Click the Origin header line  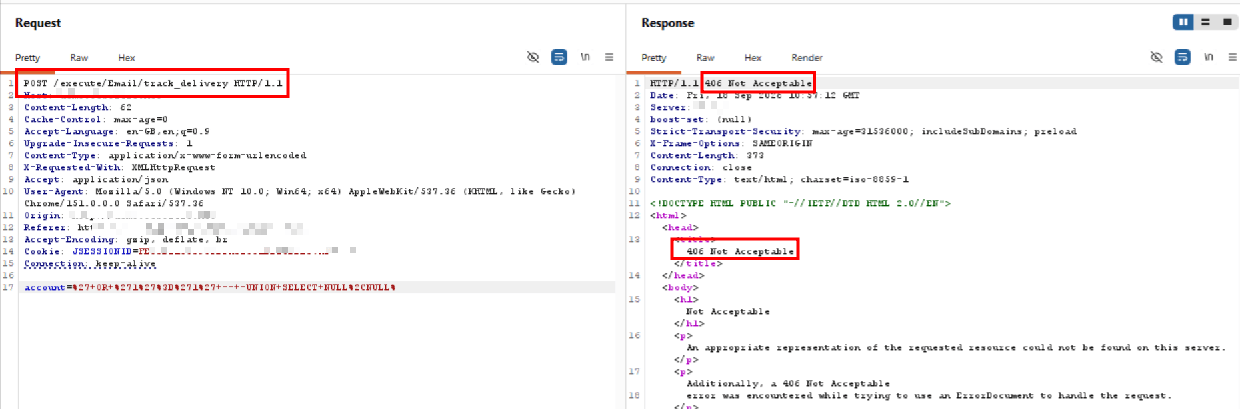click(120, 215)
